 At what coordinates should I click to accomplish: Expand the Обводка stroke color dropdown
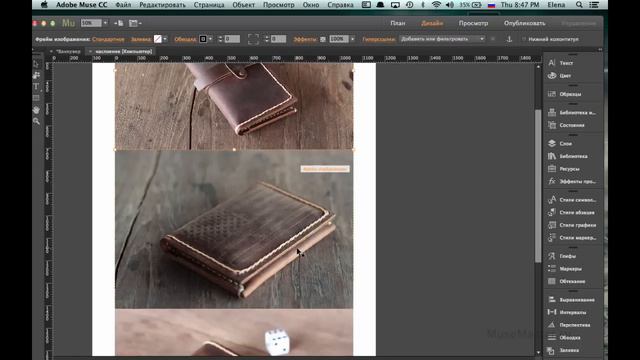210,39
